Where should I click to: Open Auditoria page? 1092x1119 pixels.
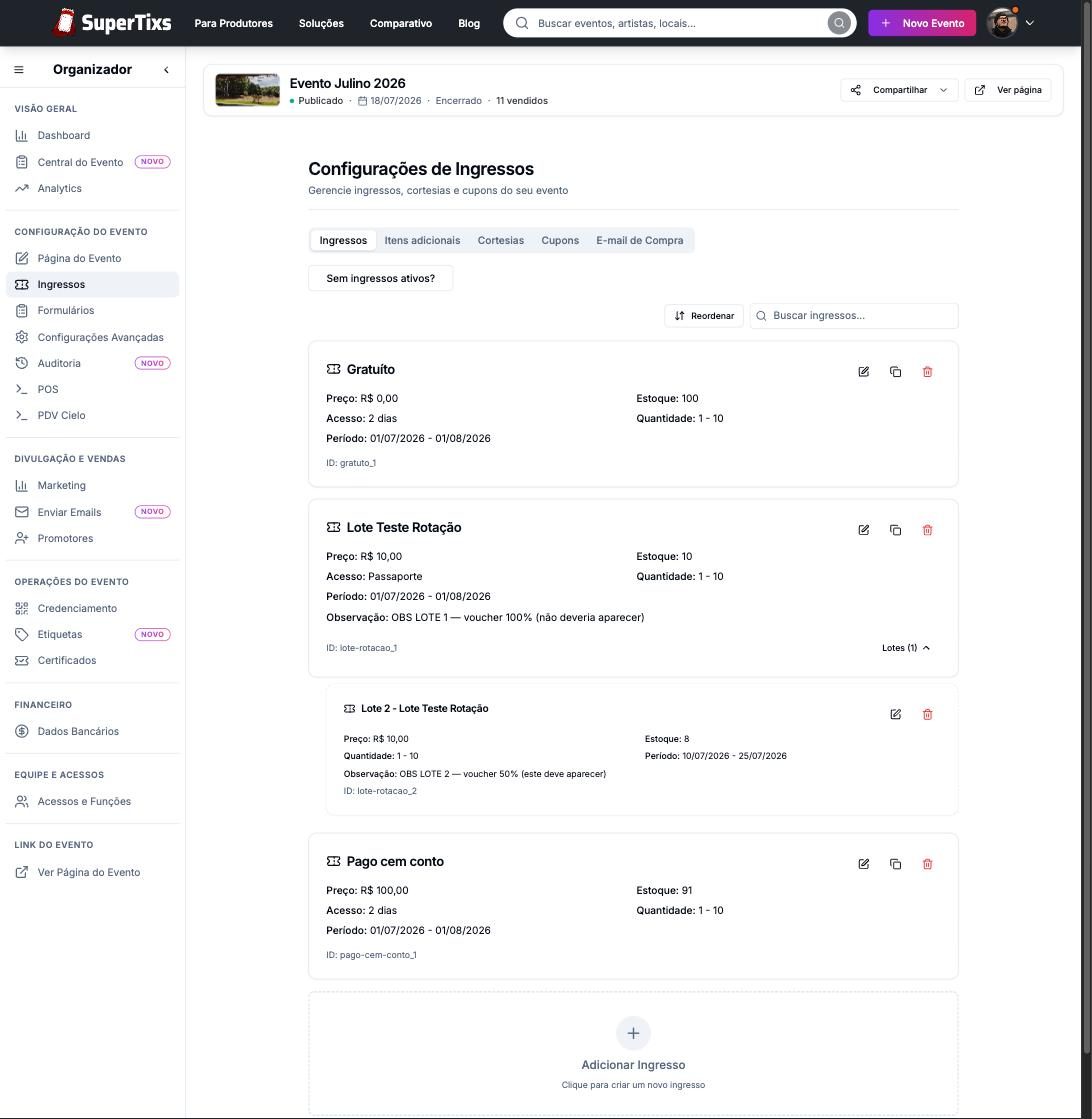point(92,363)
